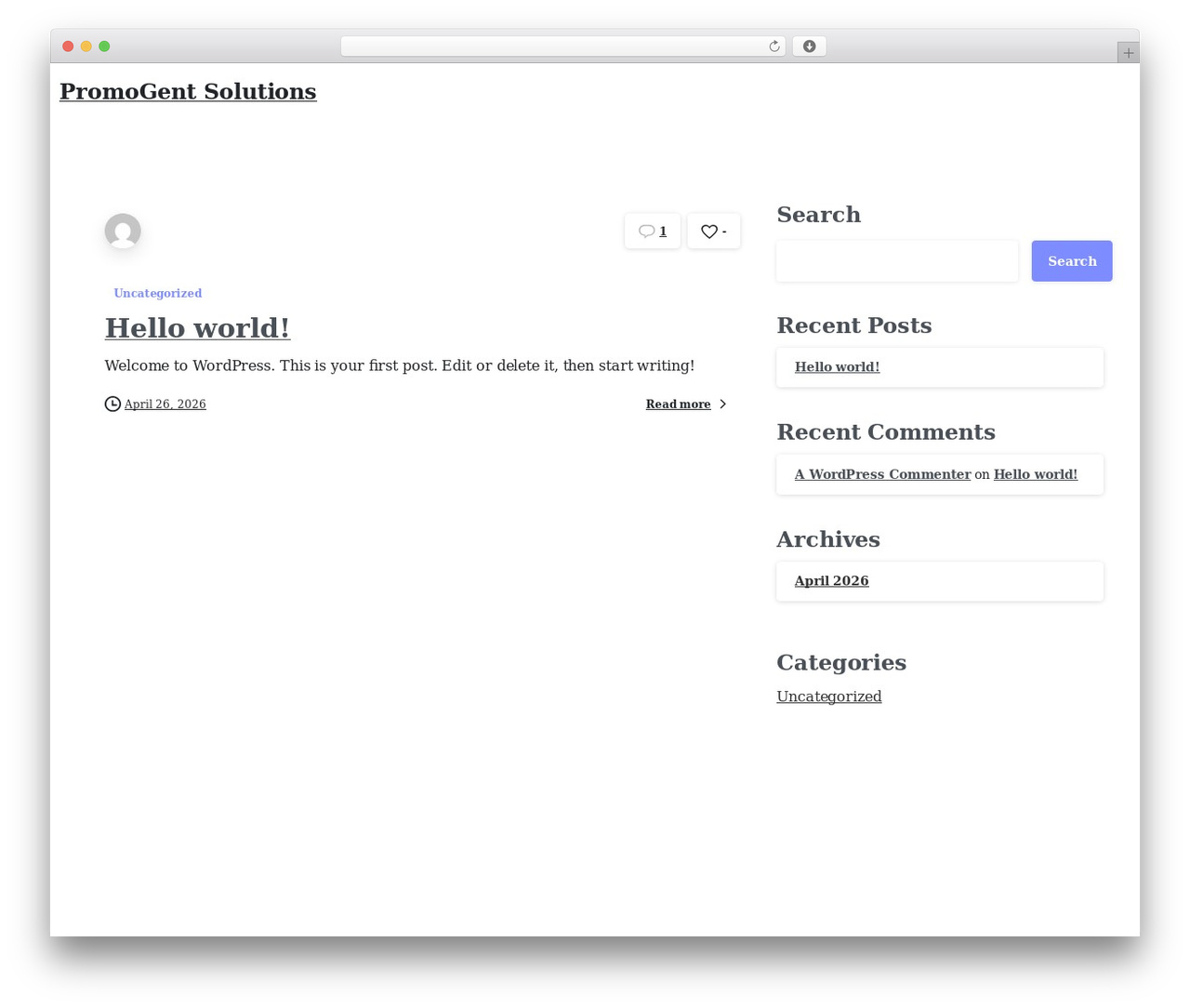
Task: Click the Welcome to WordPress excerpt text
Action: click(400, 365)
